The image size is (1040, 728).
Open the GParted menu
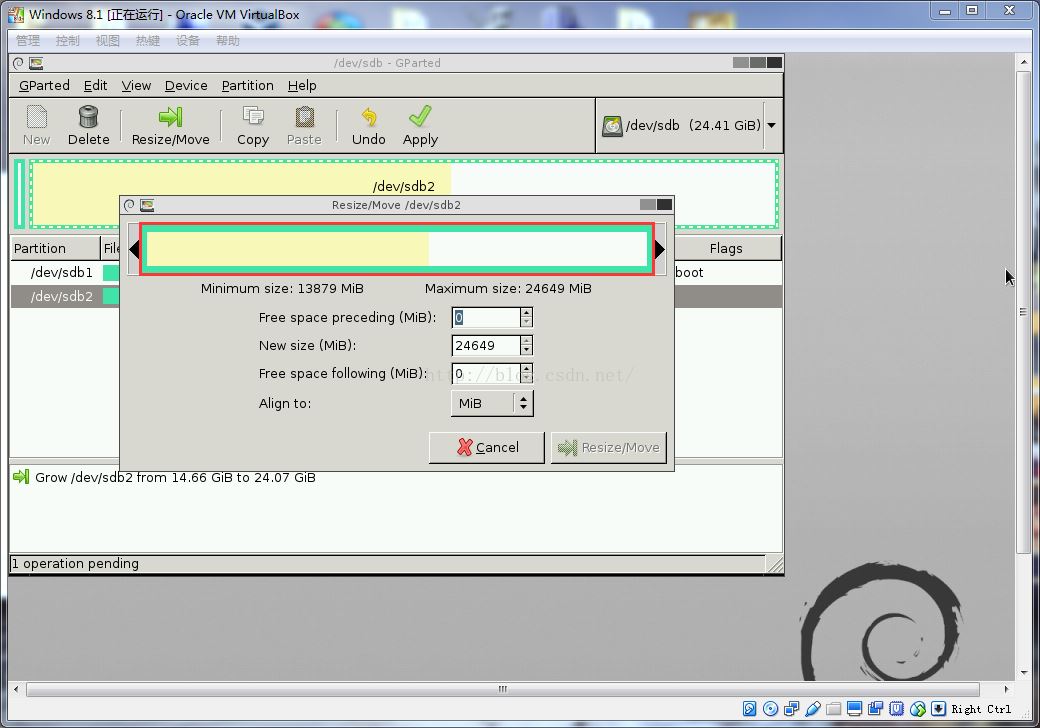44,86
